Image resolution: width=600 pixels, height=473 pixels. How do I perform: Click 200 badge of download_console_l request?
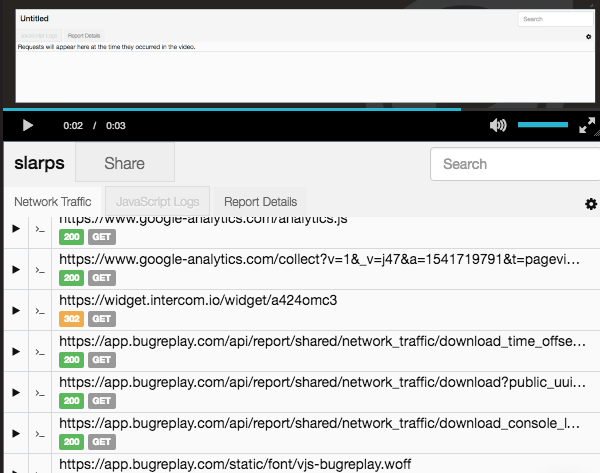[72, 442]
